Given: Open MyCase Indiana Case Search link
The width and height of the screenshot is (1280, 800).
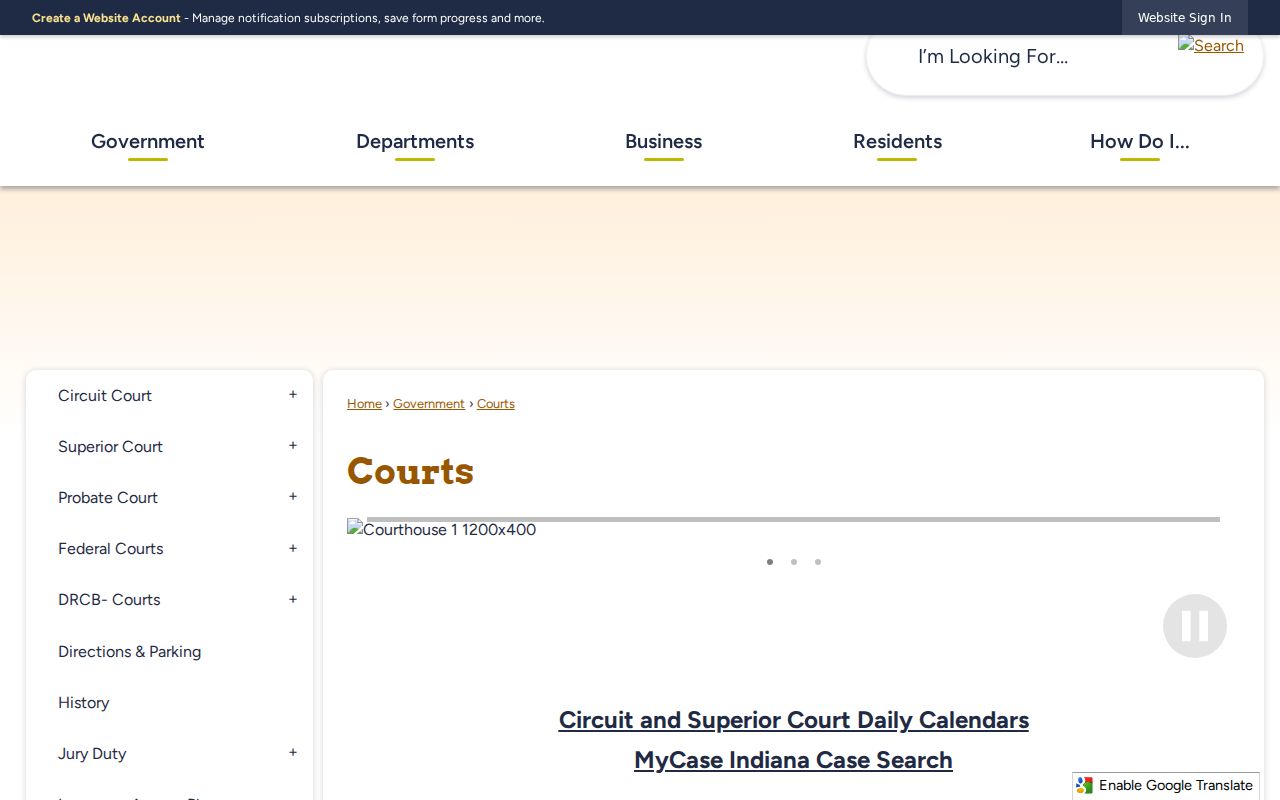Looking at the screenshot, I should (793, 760).
